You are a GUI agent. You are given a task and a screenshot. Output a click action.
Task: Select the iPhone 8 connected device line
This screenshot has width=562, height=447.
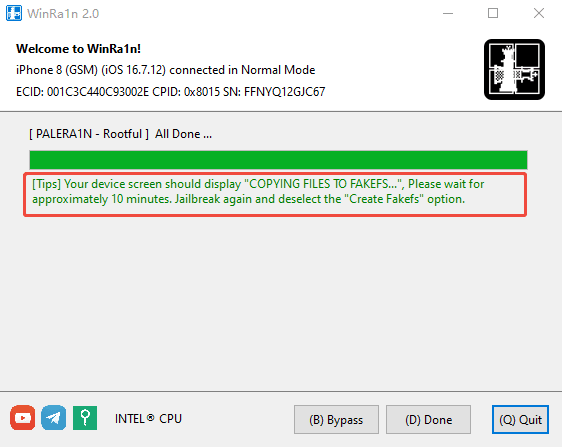[x=166, y=70]
